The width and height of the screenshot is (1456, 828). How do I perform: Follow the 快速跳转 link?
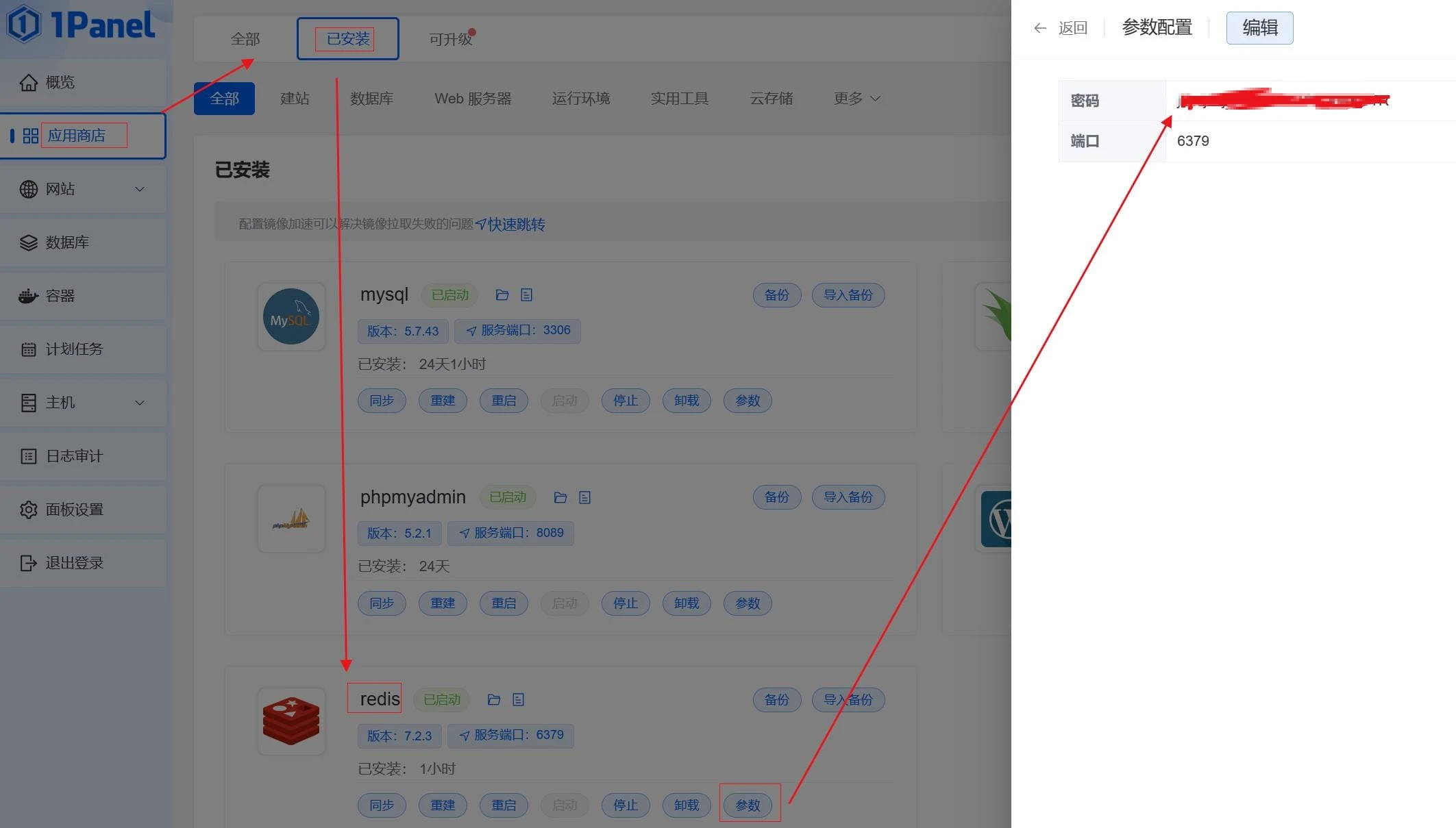tap(510, 225)
